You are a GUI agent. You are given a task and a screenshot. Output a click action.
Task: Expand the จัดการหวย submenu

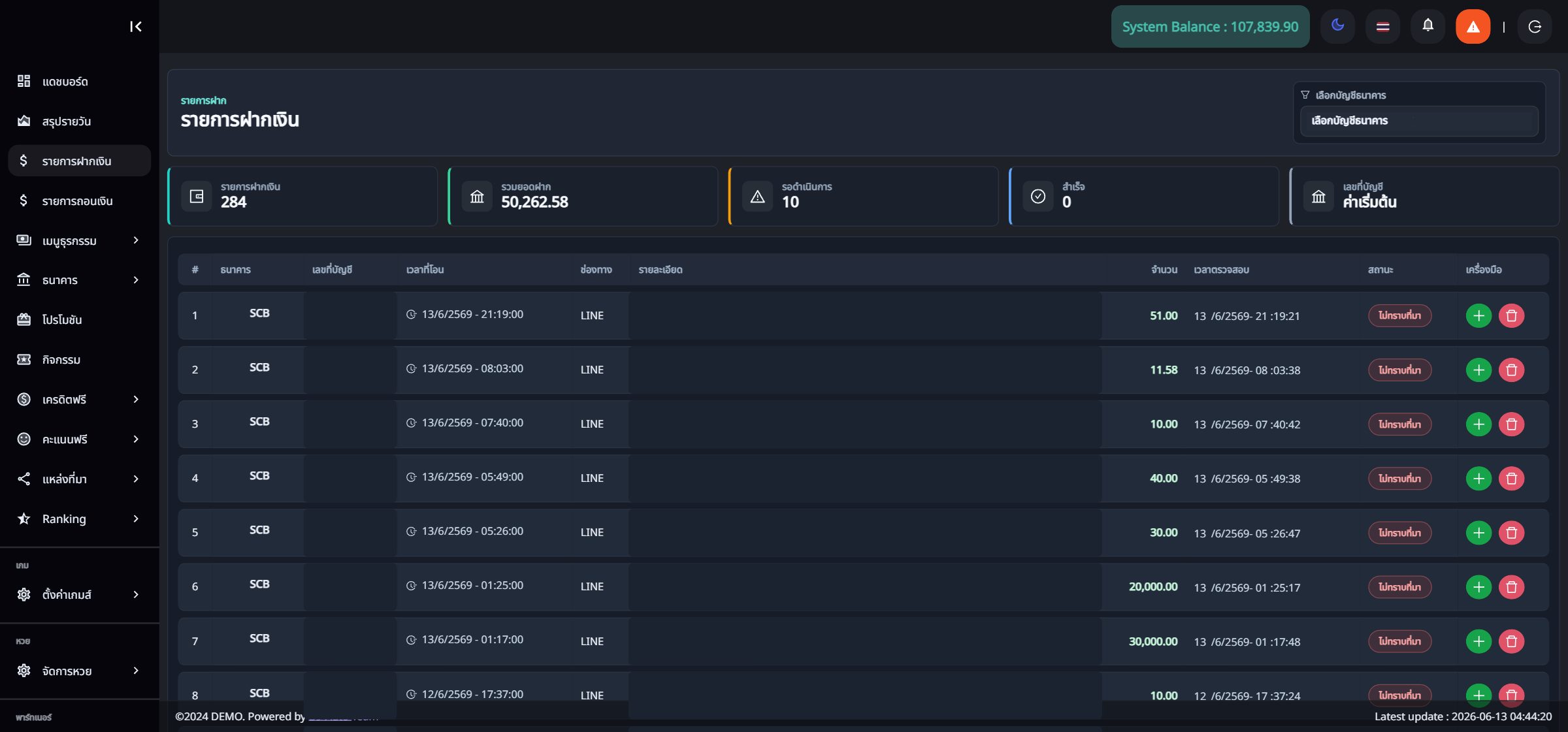pos(79,671)
